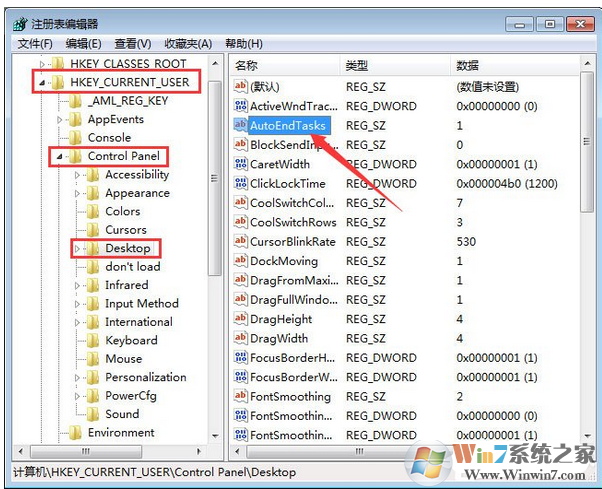Image resolution: width=602 pixels, height=489 pixels.
Task: Click the AutoEndTasks string value icon
Action: pyautogui.click(x=241, y=125)
